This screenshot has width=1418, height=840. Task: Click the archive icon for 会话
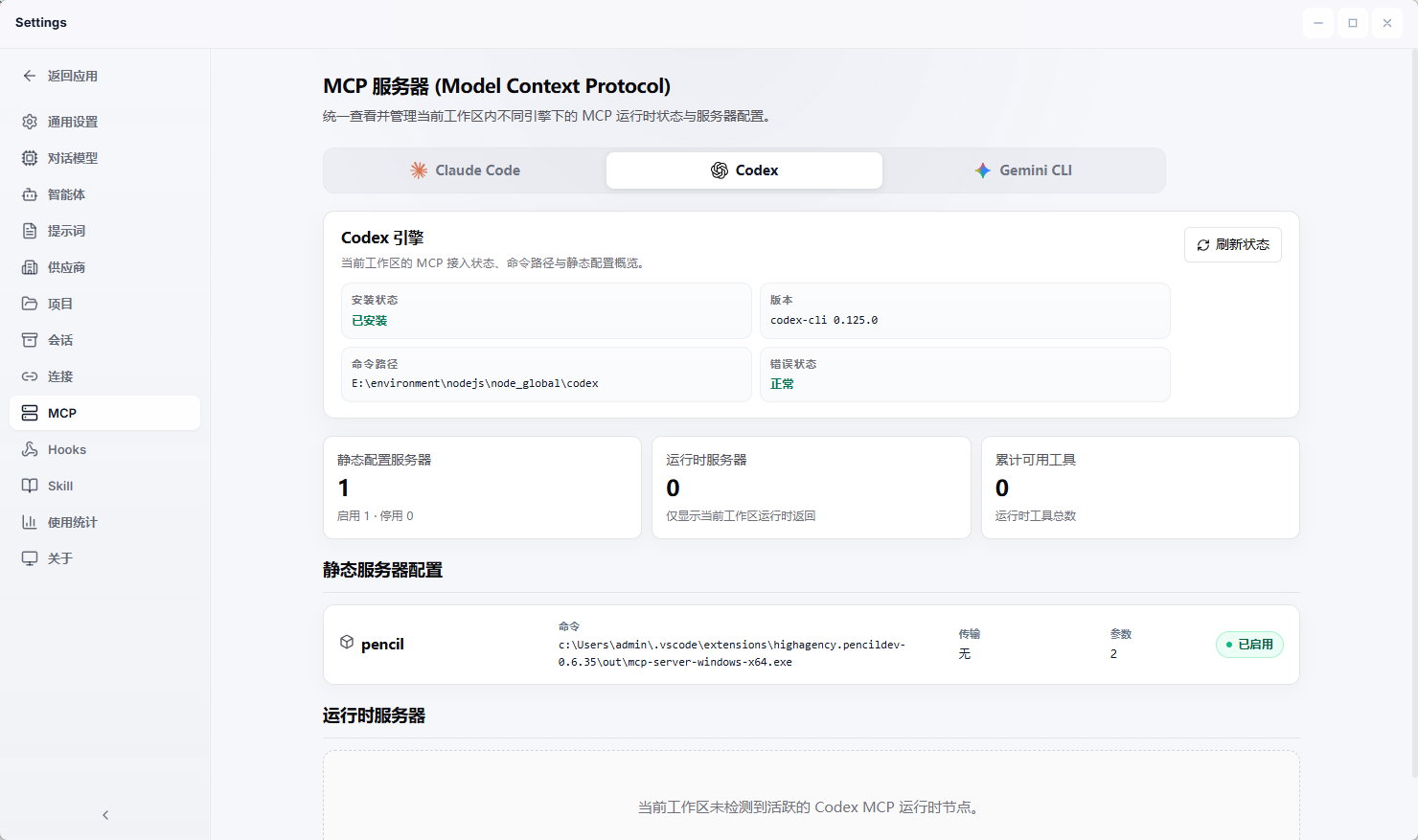(x=30, y=340)
